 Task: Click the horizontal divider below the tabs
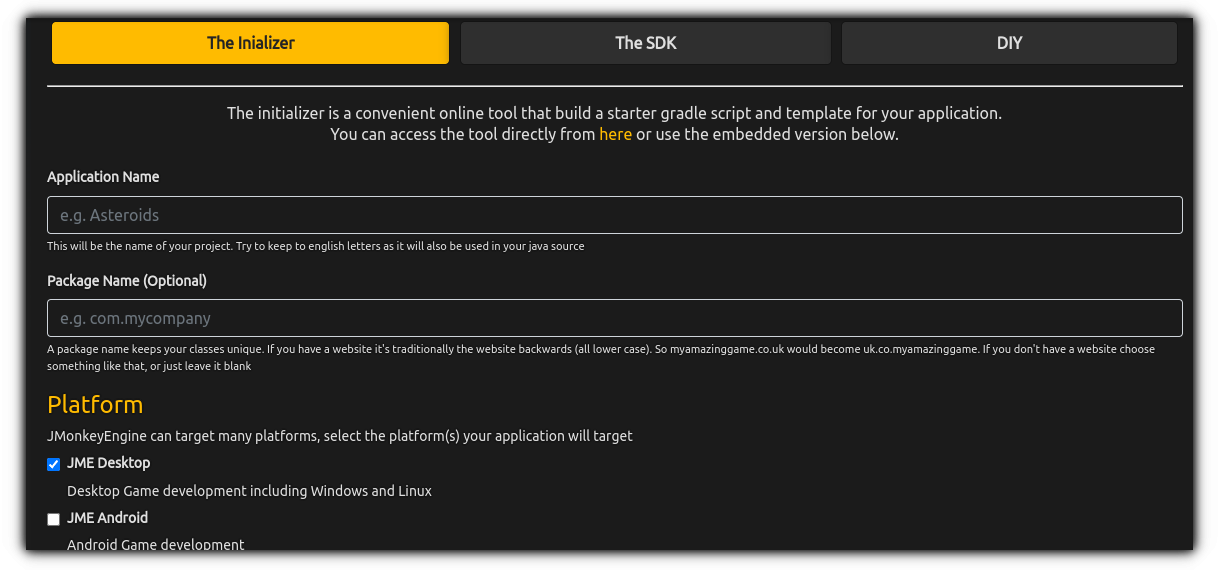[614, 86]
